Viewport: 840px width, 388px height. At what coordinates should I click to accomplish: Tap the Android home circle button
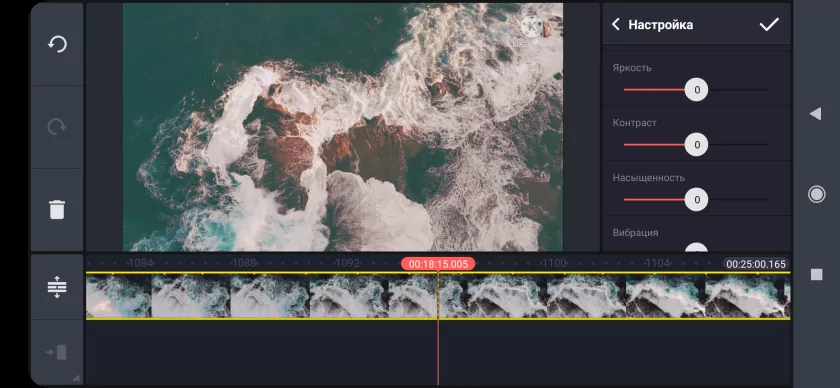click(816, 194)
